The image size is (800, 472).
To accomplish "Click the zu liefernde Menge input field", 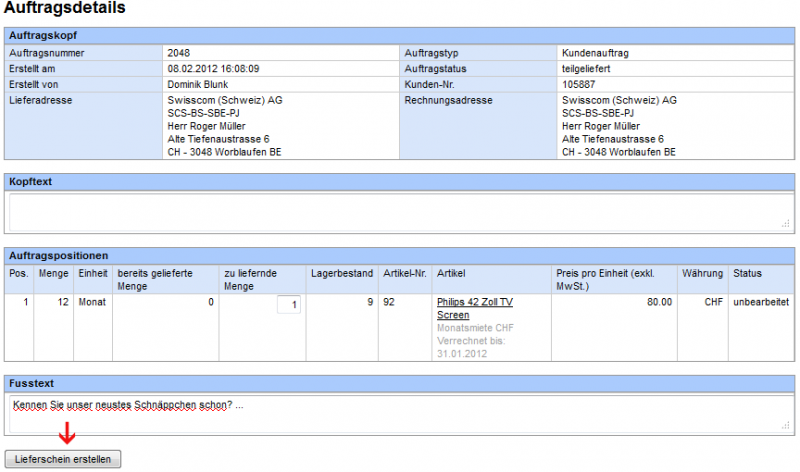I will pyautogui.click(x=289, y=305).
